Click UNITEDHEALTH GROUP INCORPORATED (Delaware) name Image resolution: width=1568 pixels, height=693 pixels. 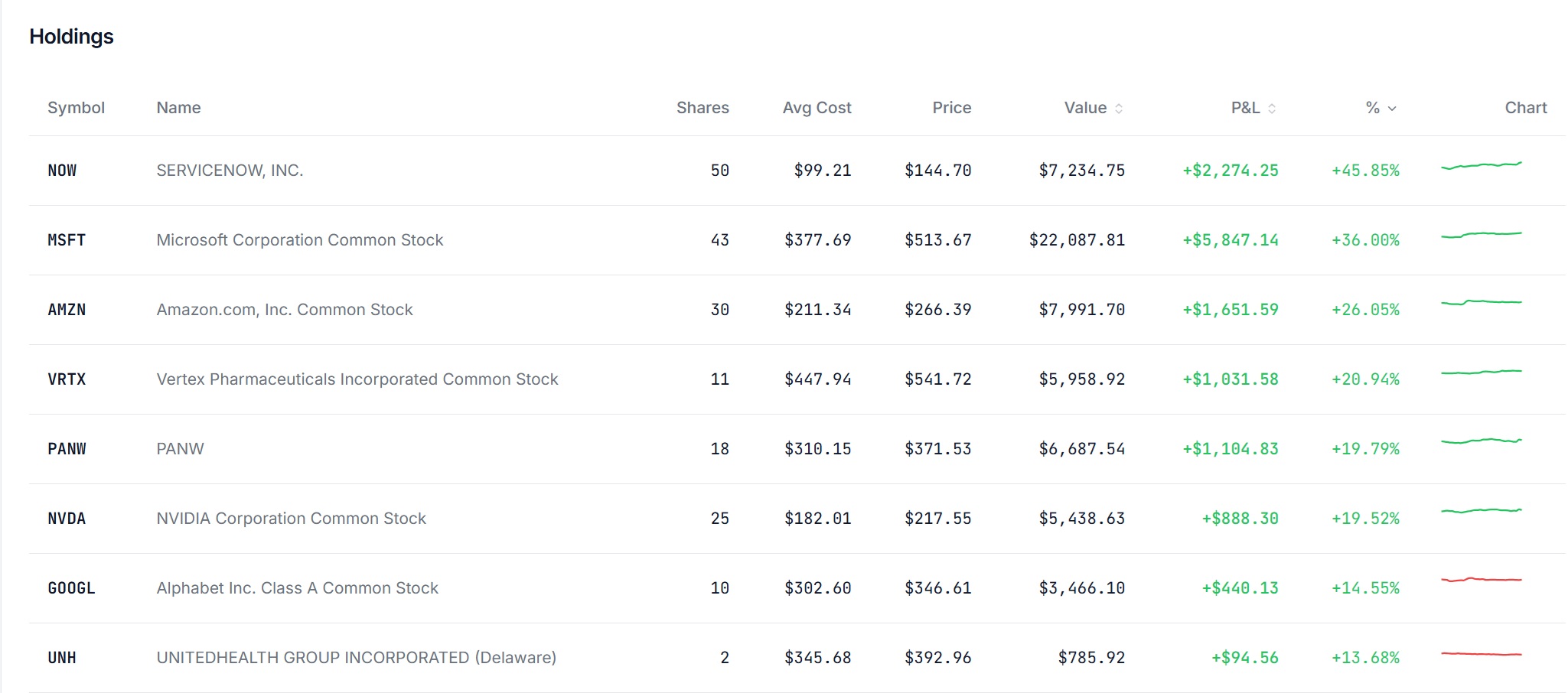pos(357,658)
